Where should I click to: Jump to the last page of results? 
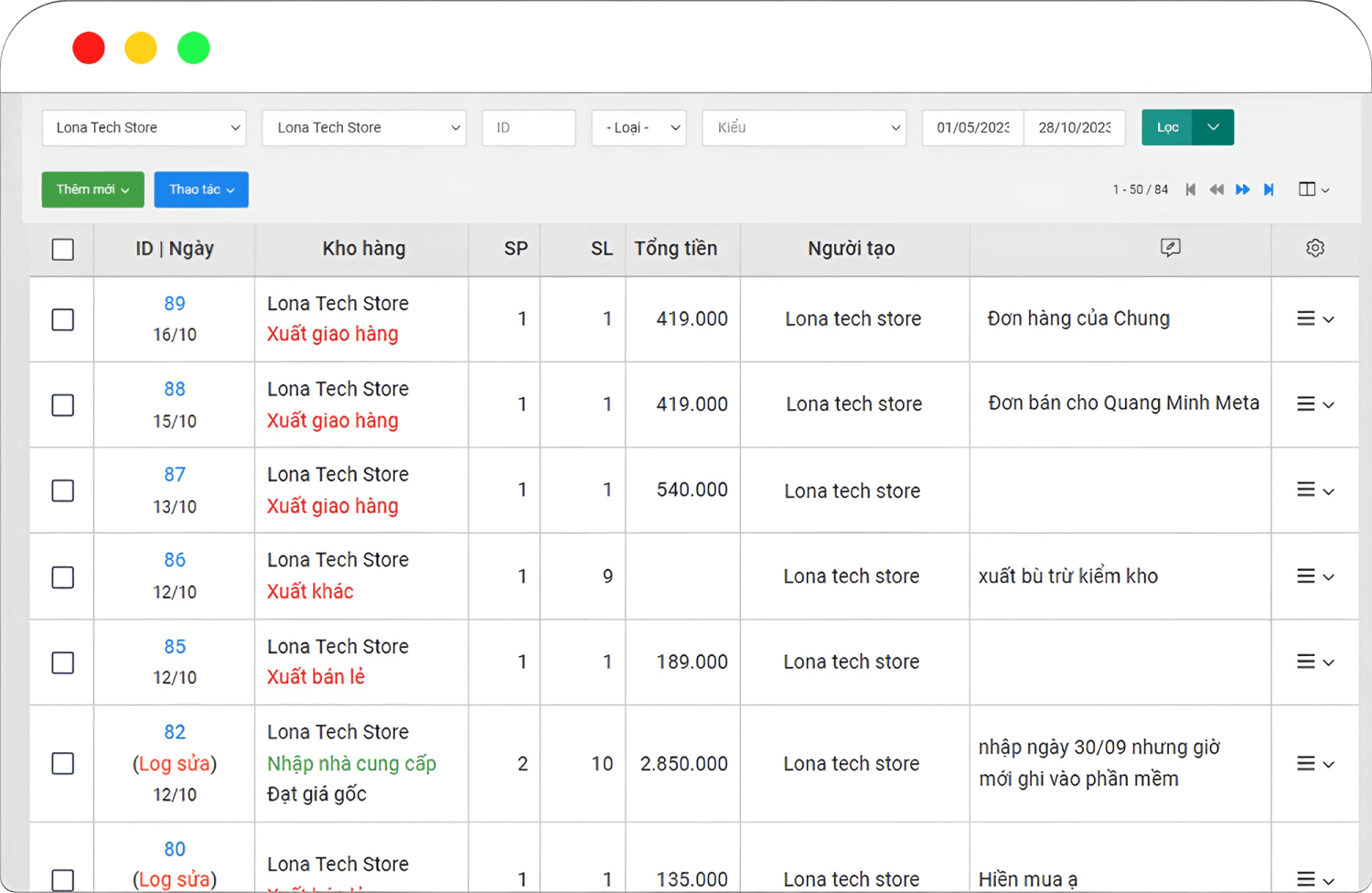[x=1269, y=189]
